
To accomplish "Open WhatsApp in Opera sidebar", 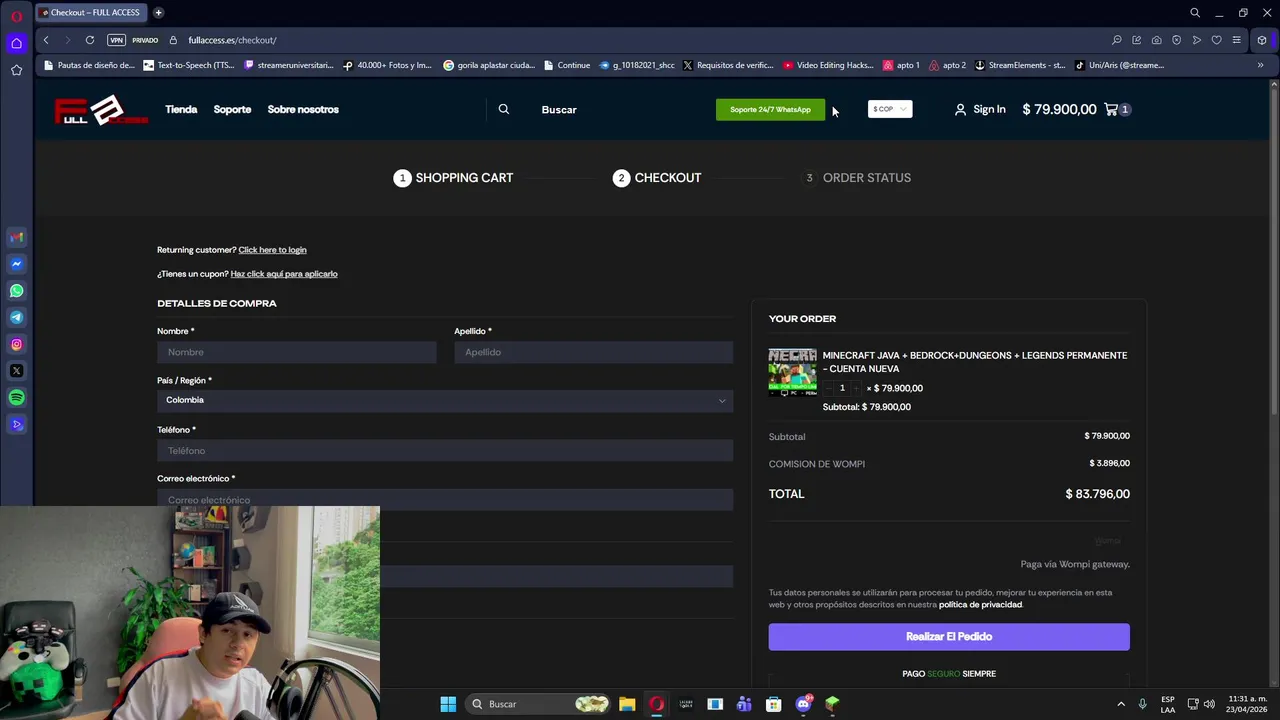I will [16, 291].
